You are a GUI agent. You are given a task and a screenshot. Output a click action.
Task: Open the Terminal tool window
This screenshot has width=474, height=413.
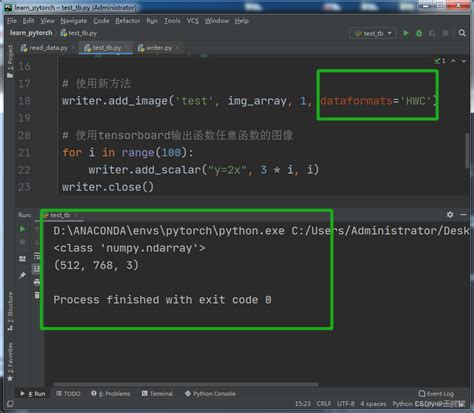click(x=157, y=394)
